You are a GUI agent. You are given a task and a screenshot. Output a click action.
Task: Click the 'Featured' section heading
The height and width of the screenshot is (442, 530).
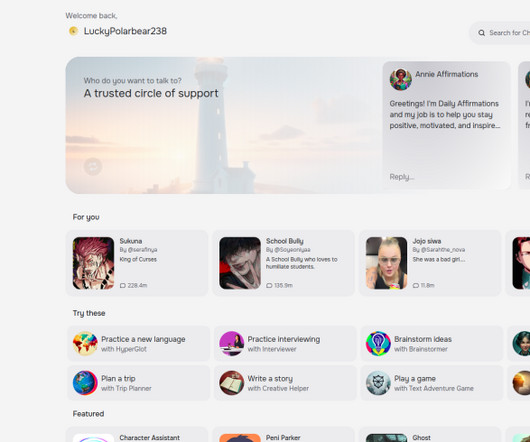88,414
